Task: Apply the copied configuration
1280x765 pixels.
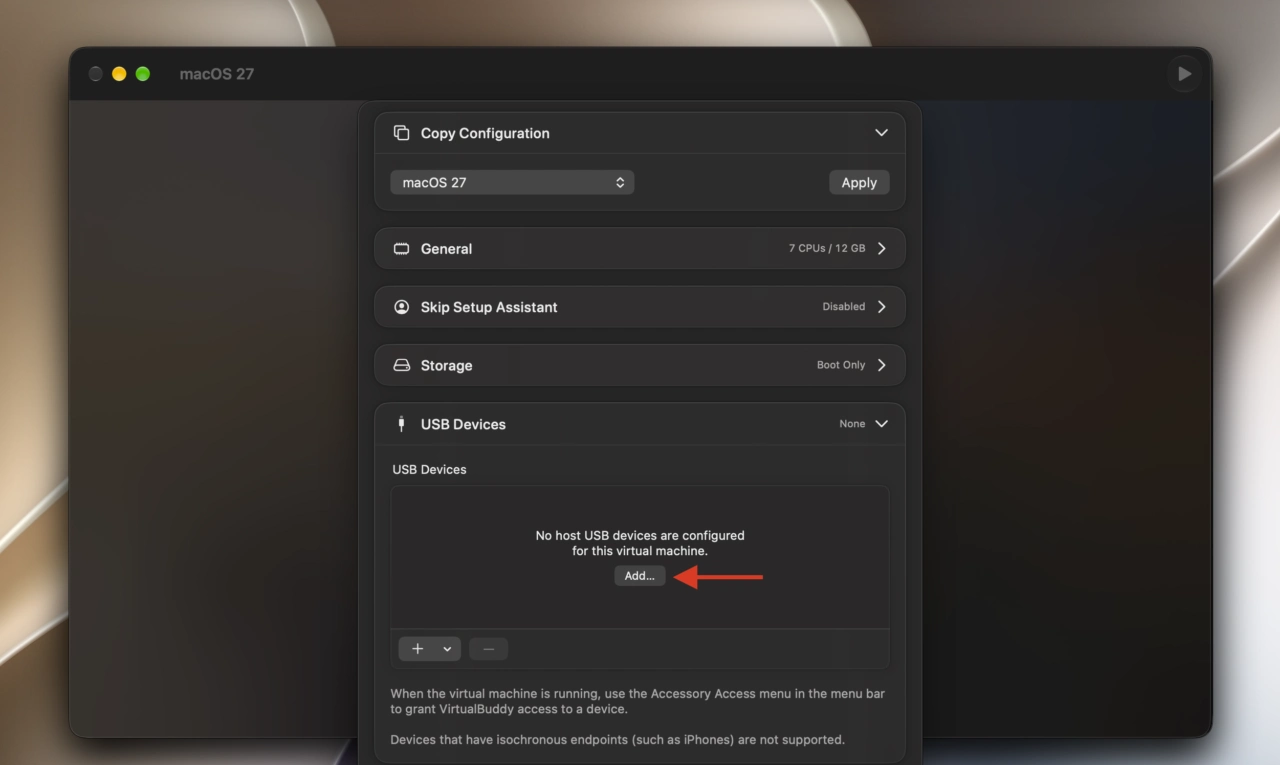Action: point(859,182)
